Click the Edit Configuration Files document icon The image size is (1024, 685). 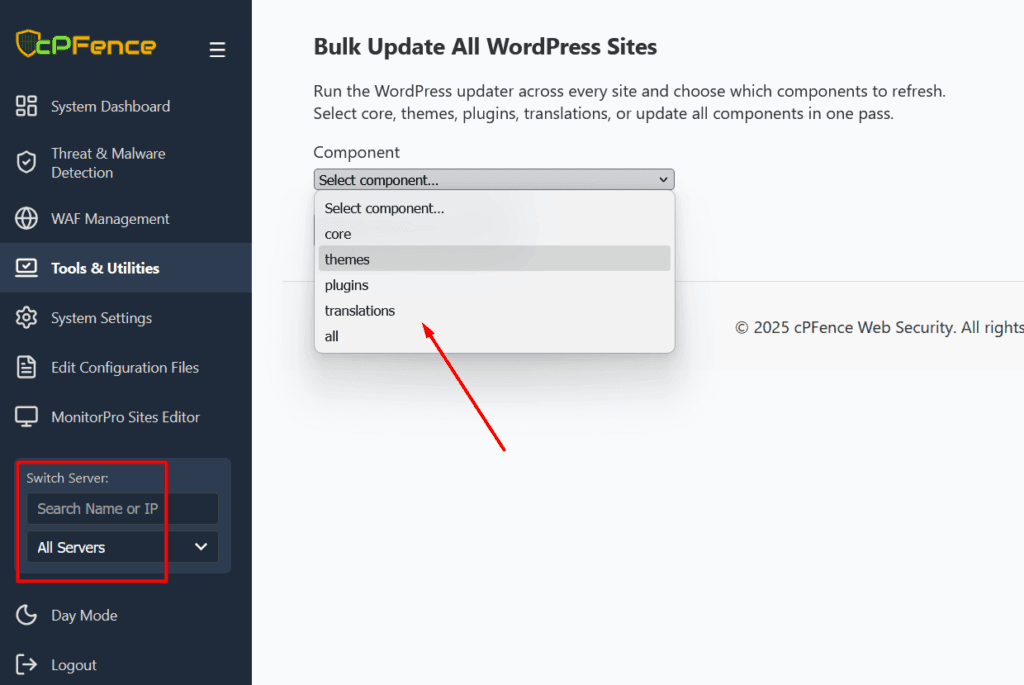(27, 367)
